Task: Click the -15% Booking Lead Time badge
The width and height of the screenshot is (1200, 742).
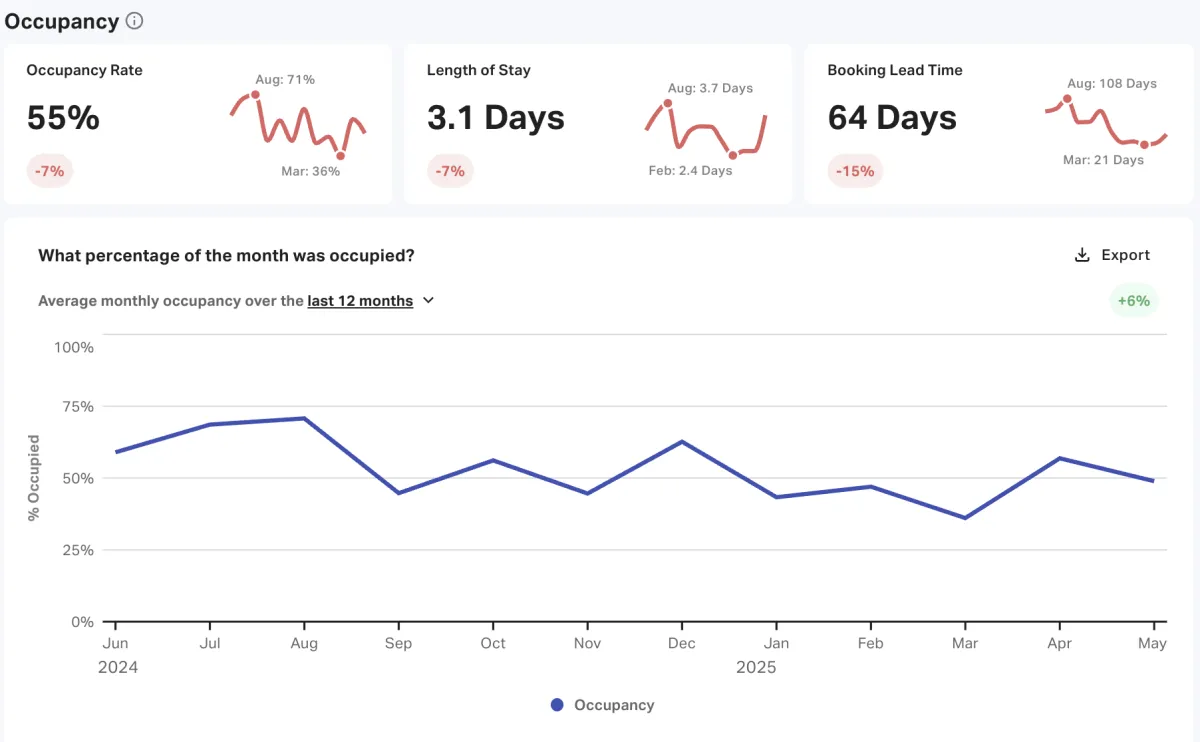Action: (x=854, y=171)
